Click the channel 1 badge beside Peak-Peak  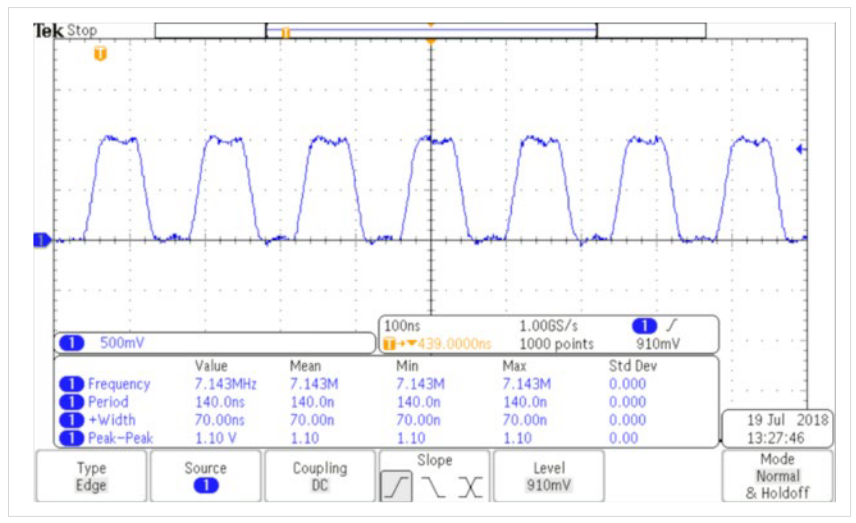72,438
